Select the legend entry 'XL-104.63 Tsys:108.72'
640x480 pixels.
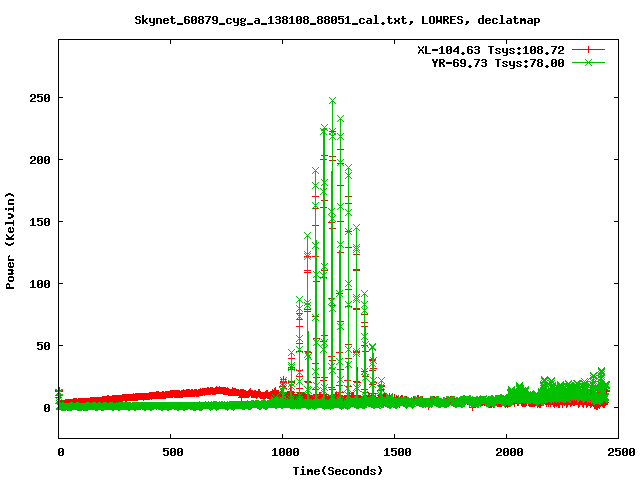click(491, 50)
